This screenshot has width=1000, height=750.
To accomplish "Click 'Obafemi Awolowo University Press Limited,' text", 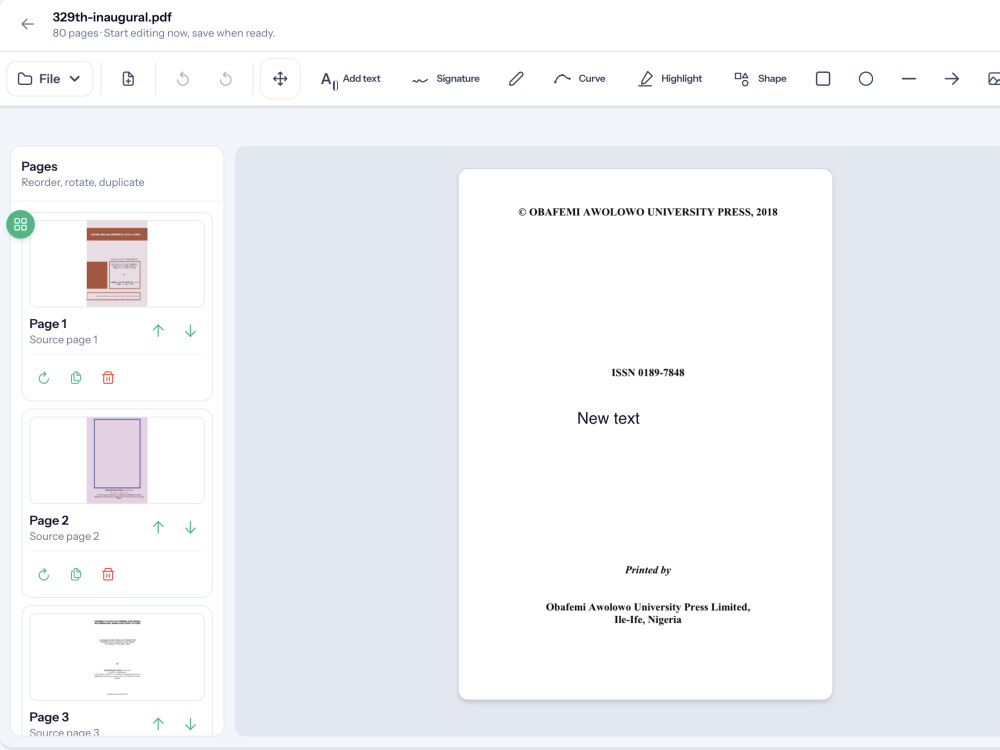I will click(x=648, y=607).
